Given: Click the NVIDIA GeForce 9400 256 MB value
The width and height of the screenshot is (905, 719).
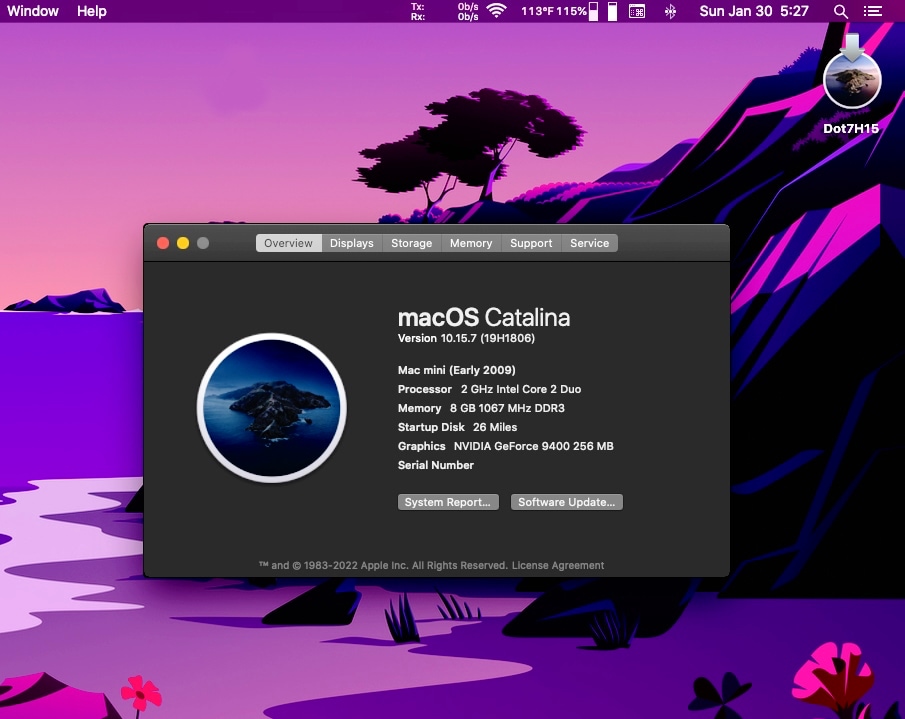Looking at the screenshot, I should point(533,446).
